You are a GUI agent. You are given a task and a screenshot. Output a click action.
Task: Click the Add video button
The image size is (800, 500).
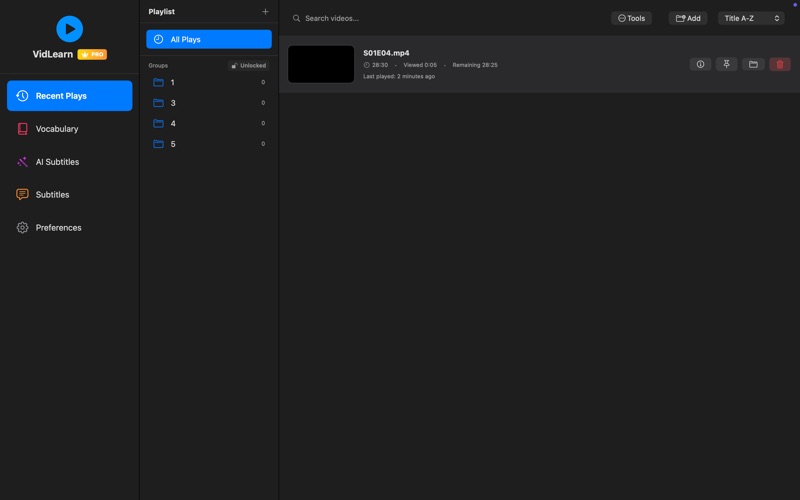[688, 18]
